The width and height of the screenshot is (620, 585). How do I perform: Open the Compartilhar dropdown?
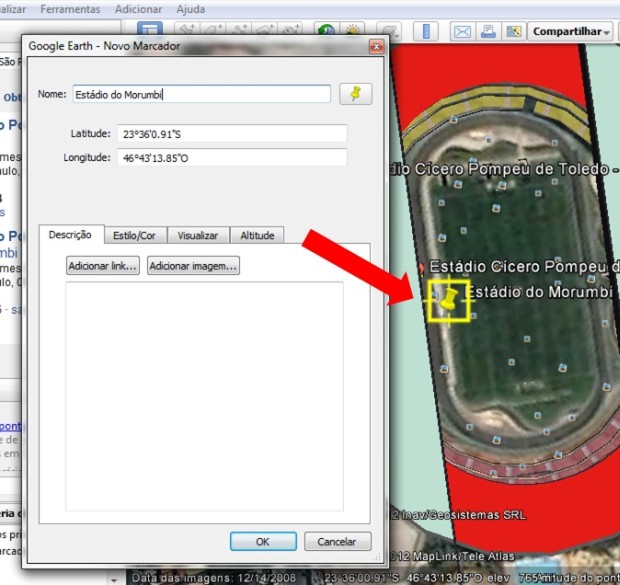coord(570,31)
